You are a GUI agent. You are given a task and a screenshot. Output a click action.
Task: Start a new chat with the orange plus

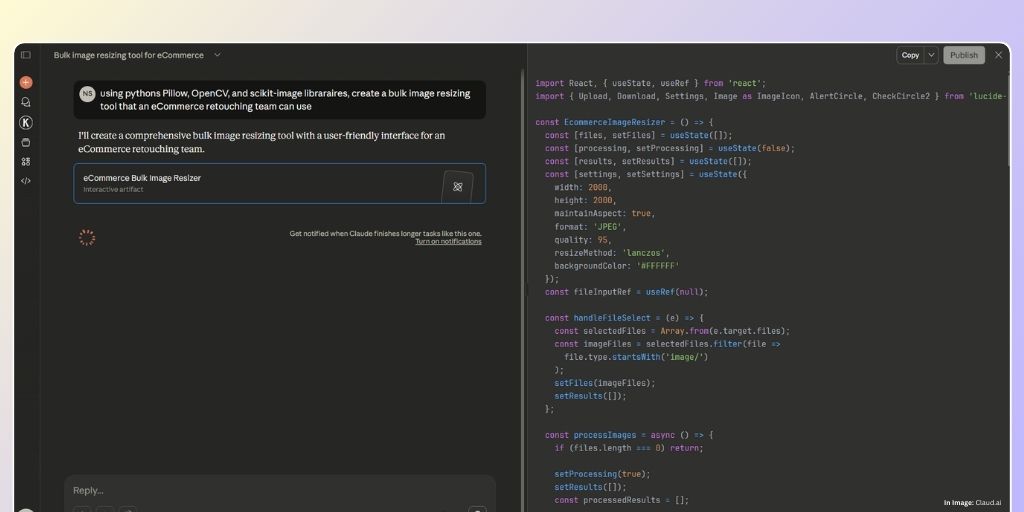[26, 82]
